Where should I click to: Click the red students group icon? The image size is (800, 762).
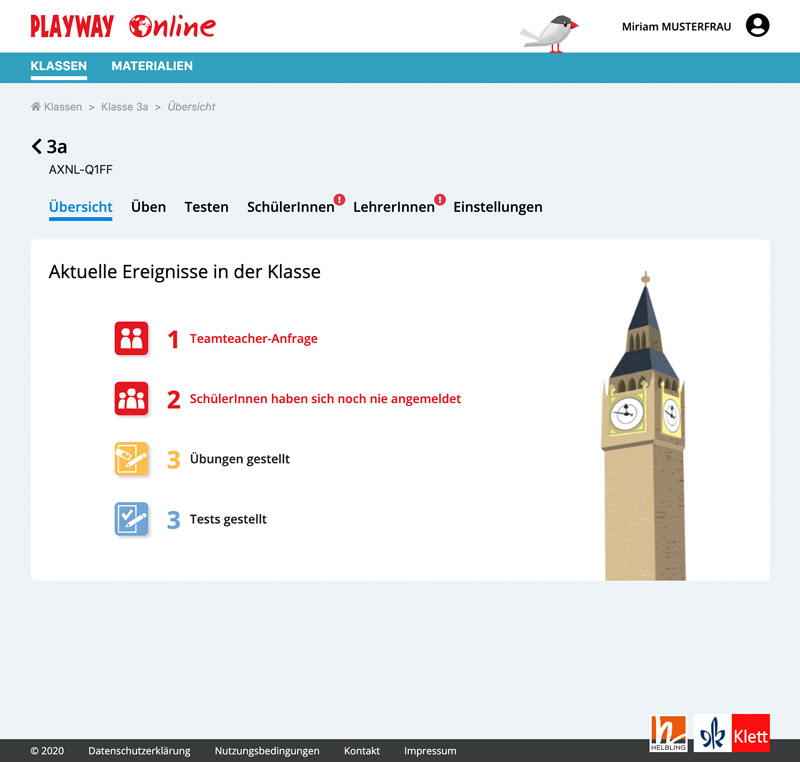pos(131,398)
